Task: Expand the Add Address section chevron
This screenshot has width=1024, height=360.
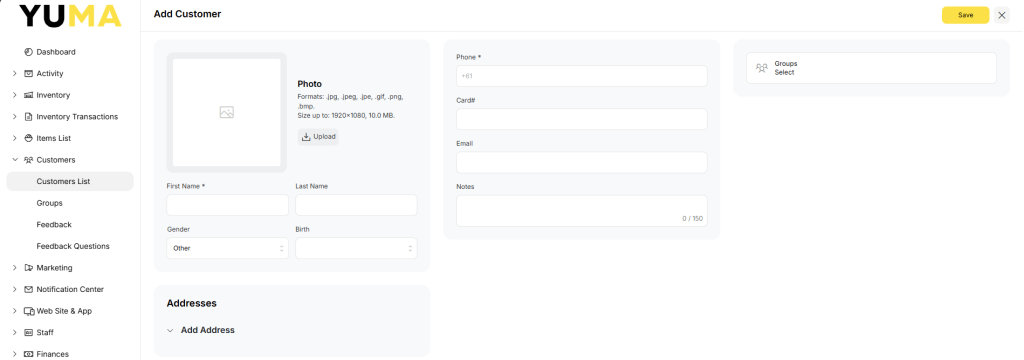Action: (170, 331)
